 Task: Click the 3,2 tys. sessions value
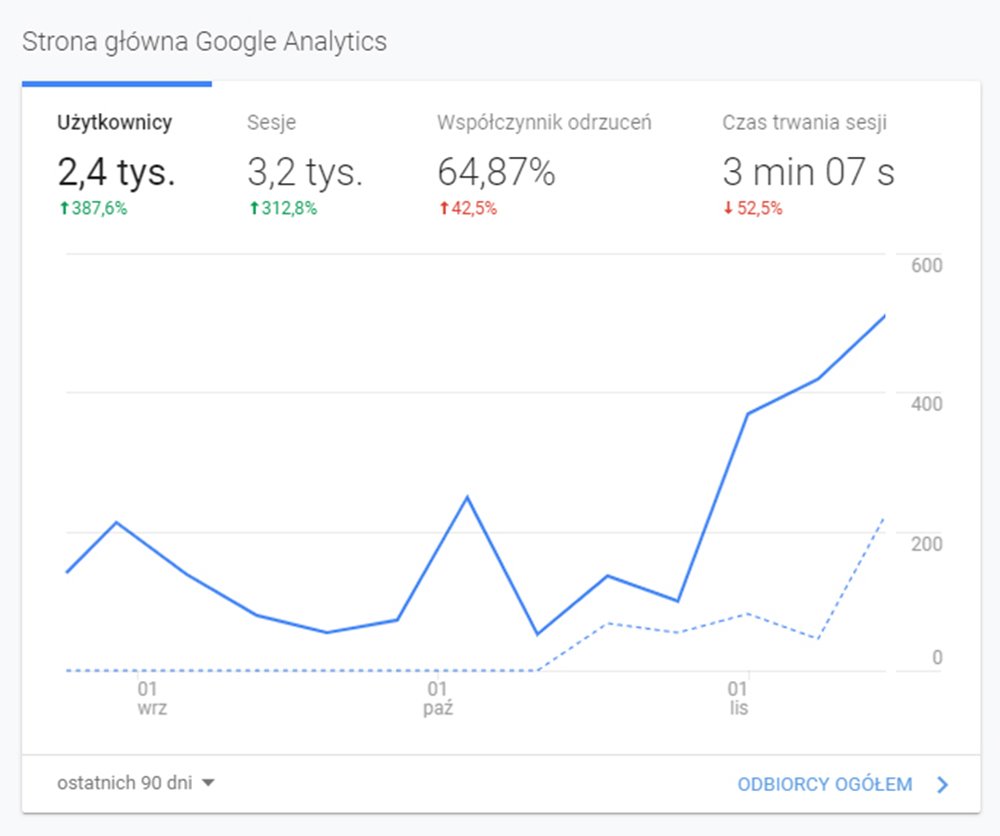305,173
